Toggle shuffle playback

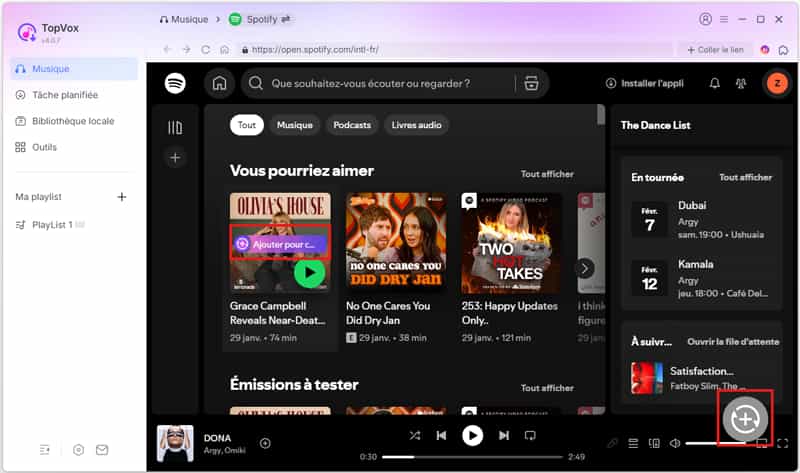(x=415, y=435)
